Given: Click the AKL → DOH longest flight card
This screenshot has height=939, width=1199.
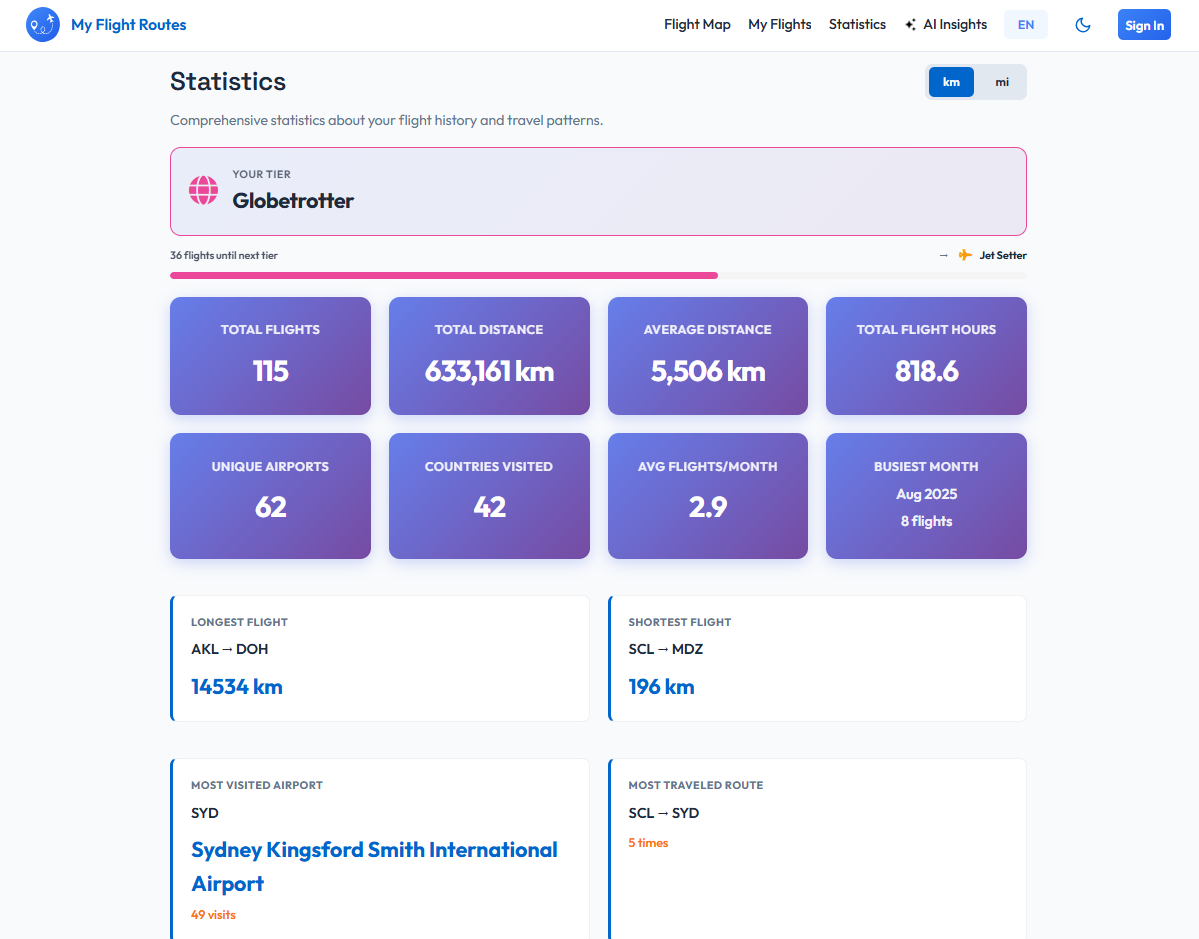Looking at the screenshot, I should coord(380,658).
